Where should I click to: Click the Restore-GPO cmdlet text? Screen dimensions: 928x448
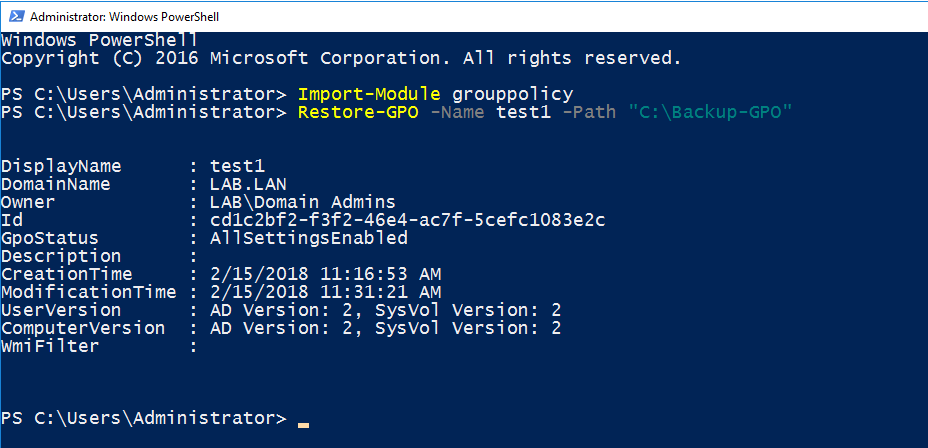coord(358,112)
